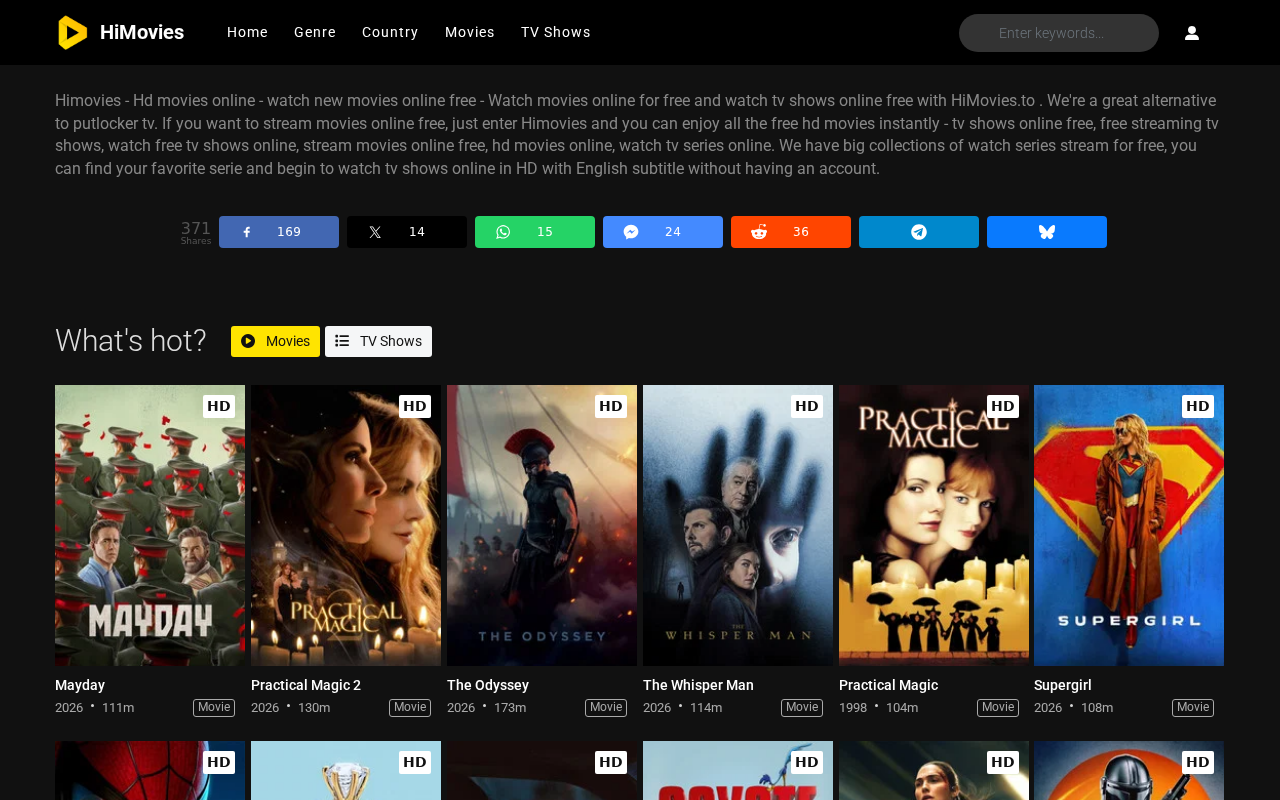Viewport: 1280px width, 800px height.
Task: Open the TV Shows navigation link
Action: coord(556,32)
